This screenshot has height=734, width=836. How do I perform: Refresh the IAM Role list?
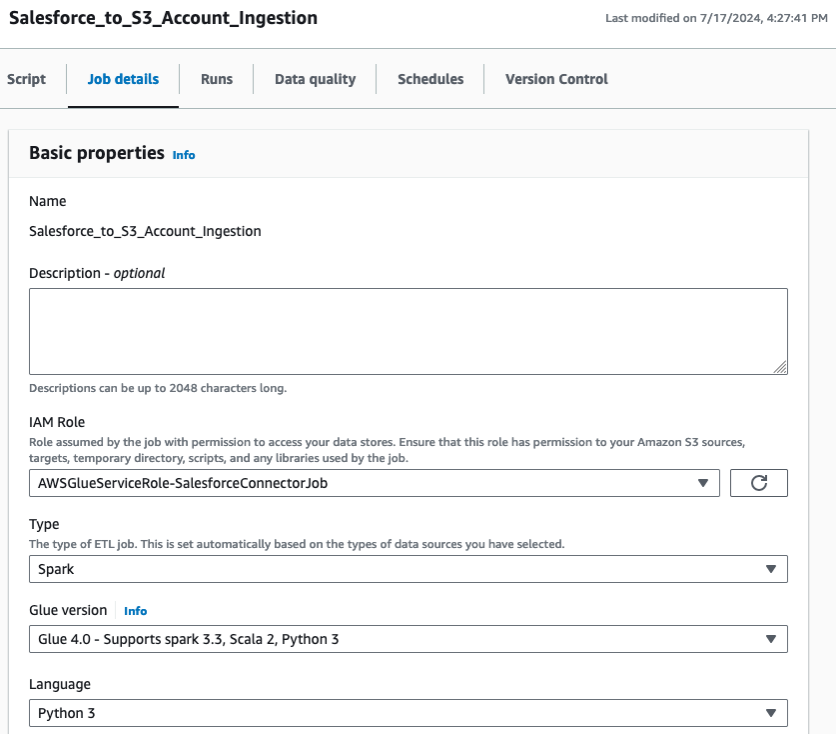click(758, 483)
